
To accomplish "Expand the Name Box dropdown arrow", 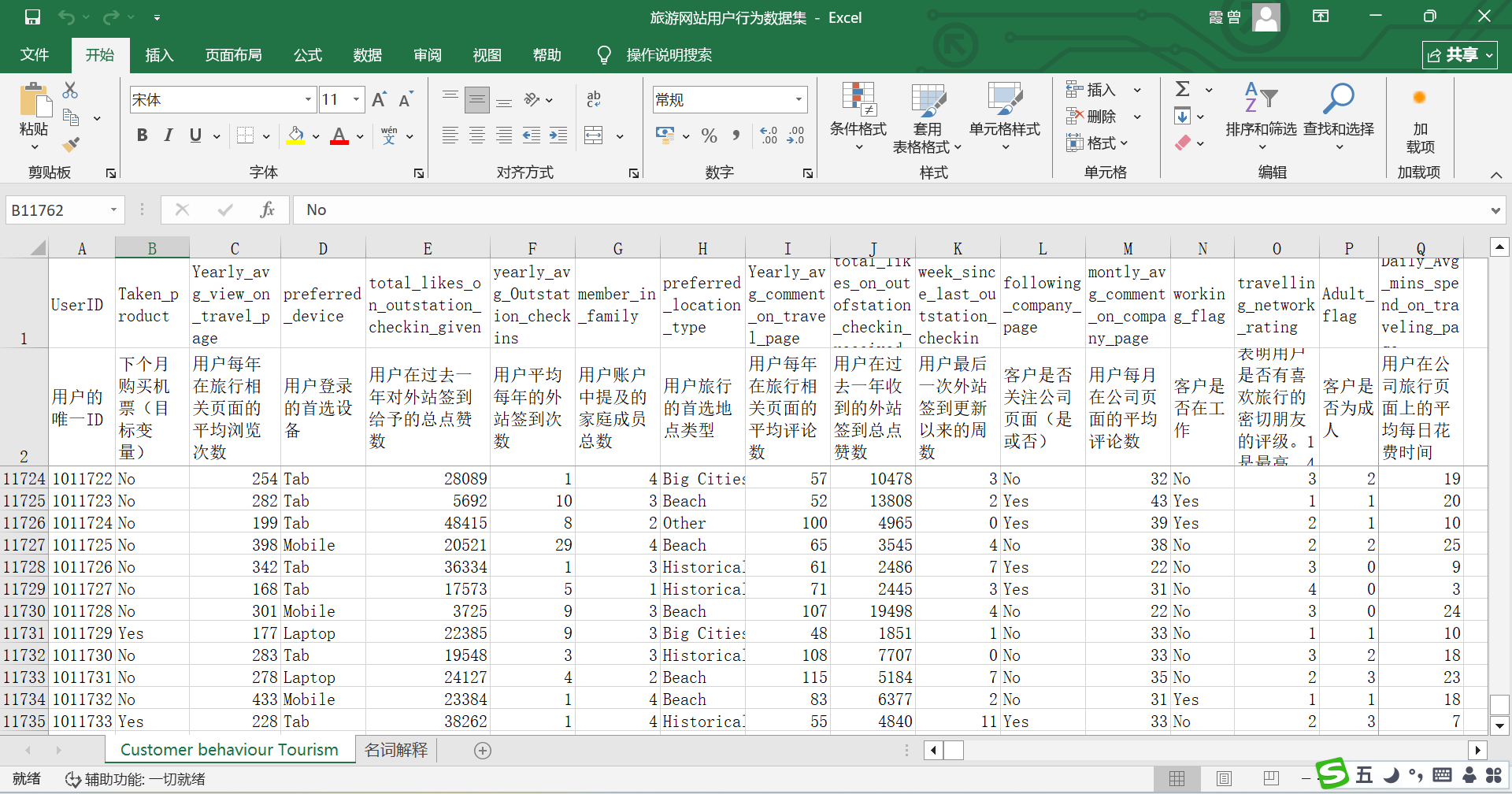I will click(113, 210).
